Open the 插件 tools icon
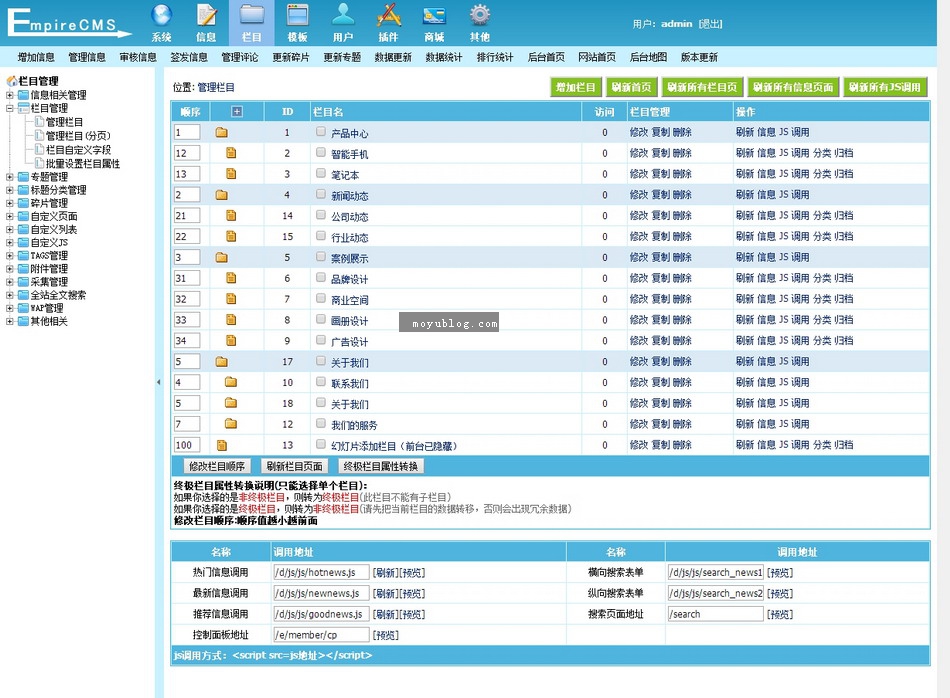The height and width of the screenshot is (698, 950). pyautogui.click(x=389, y=15)
